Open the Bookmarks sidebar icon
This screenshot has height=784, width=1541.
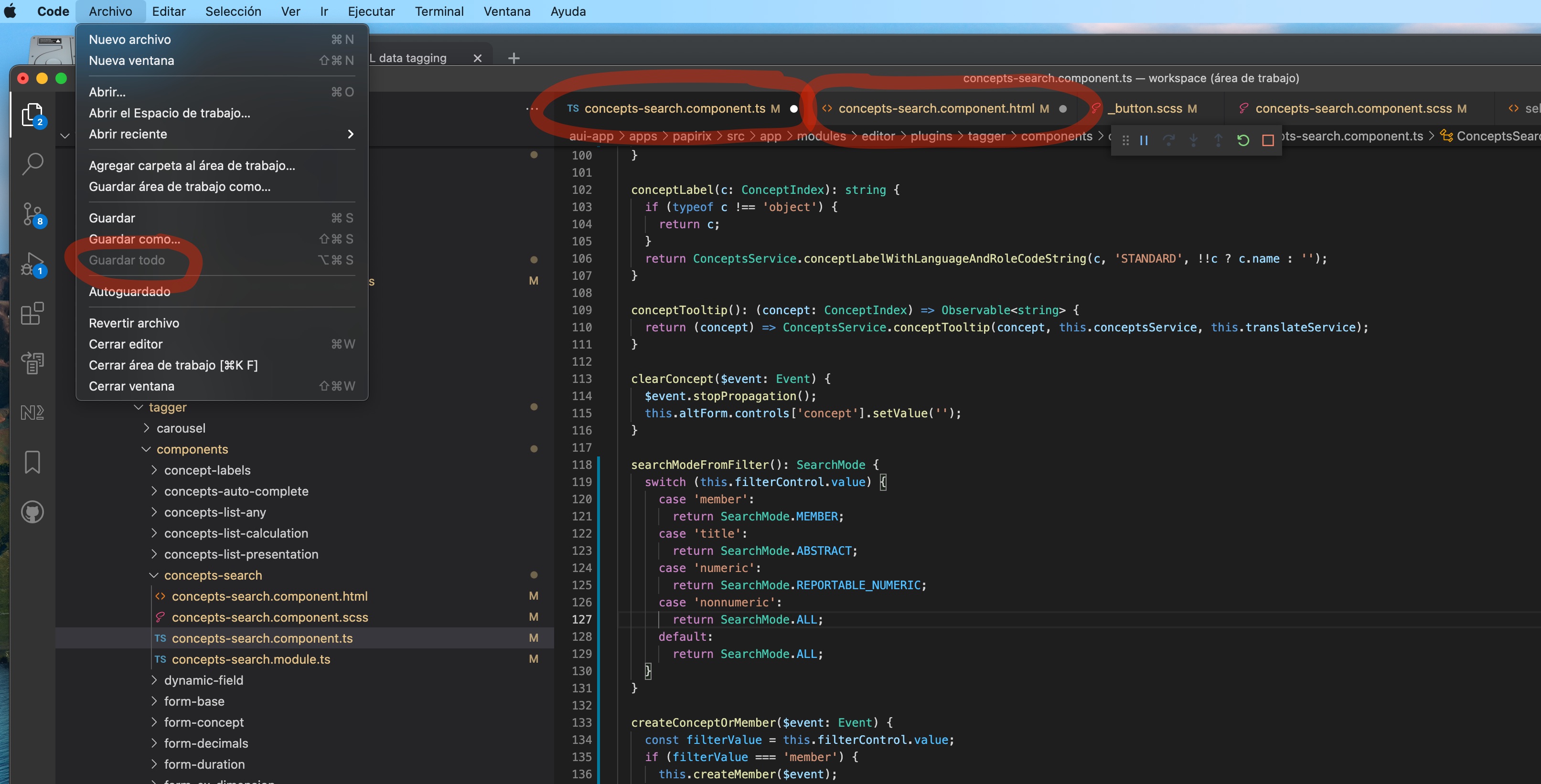[33, 462]
